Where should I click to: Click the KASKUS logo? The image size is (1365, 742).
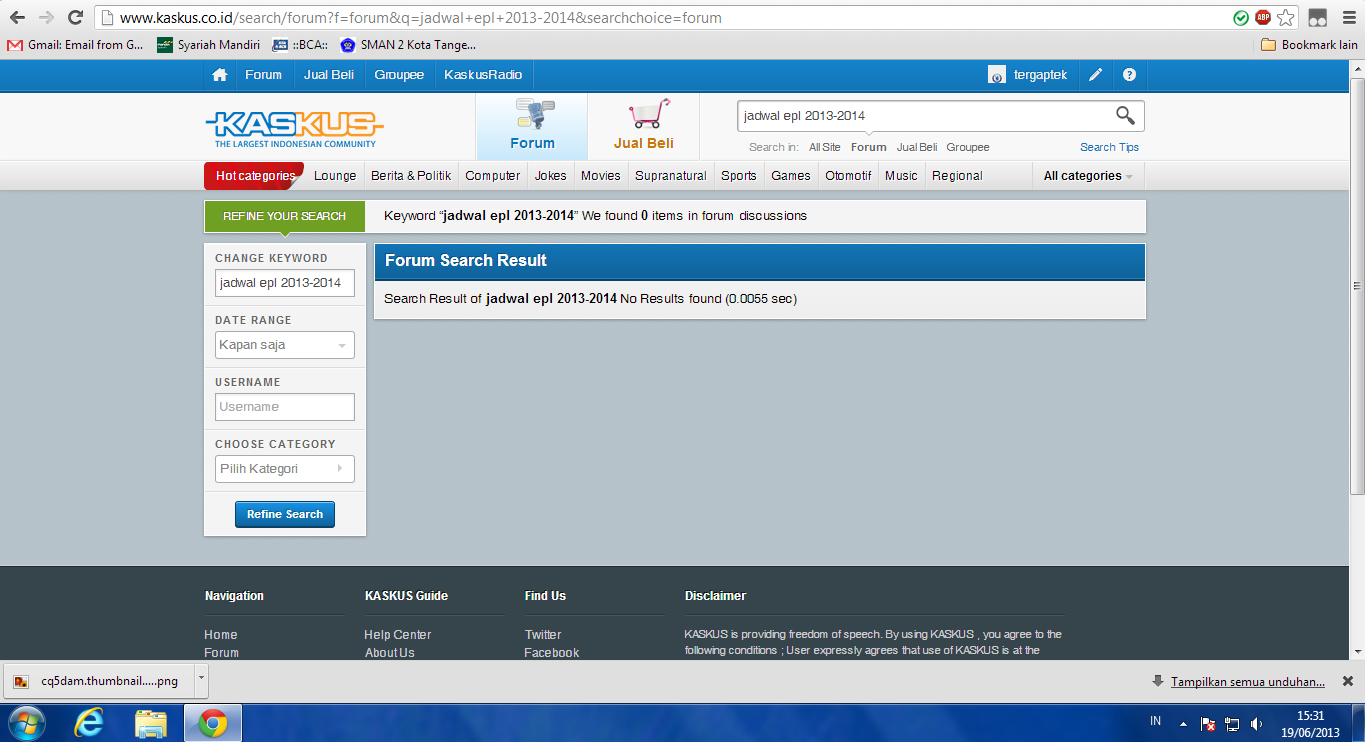point(294,129)
